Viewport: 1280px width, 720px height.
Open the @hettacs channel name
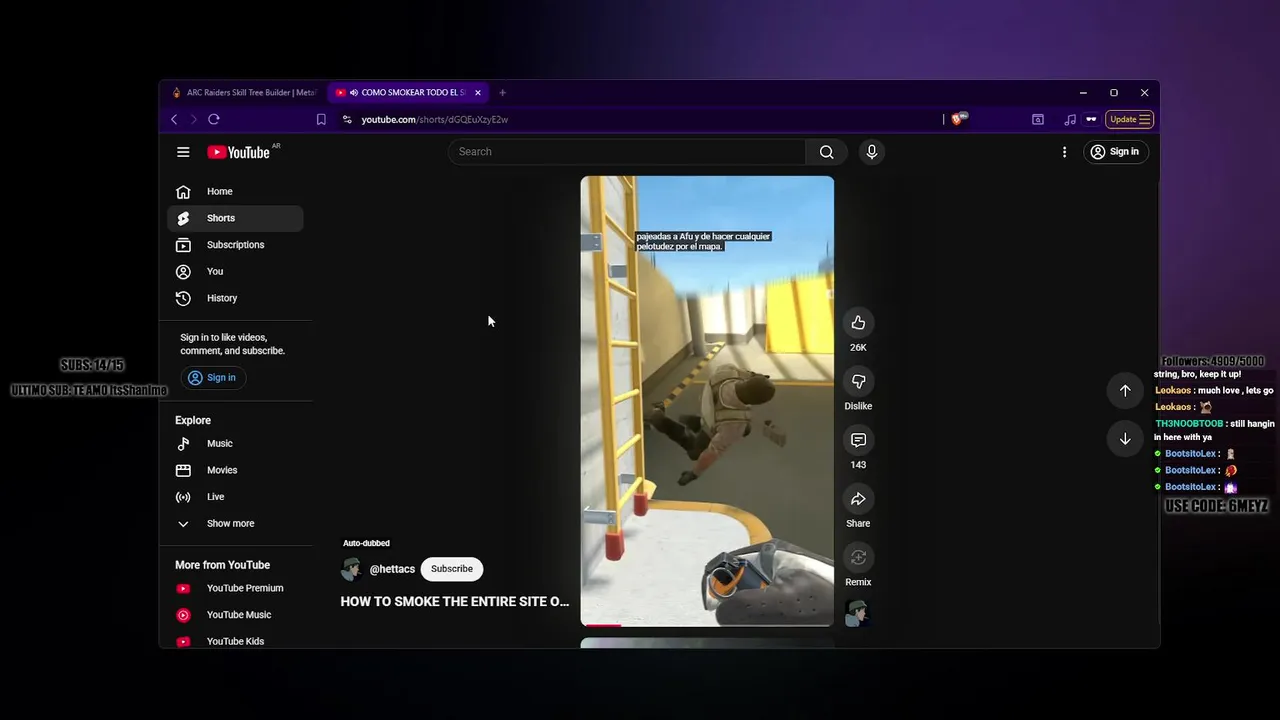tap(392, 569)
